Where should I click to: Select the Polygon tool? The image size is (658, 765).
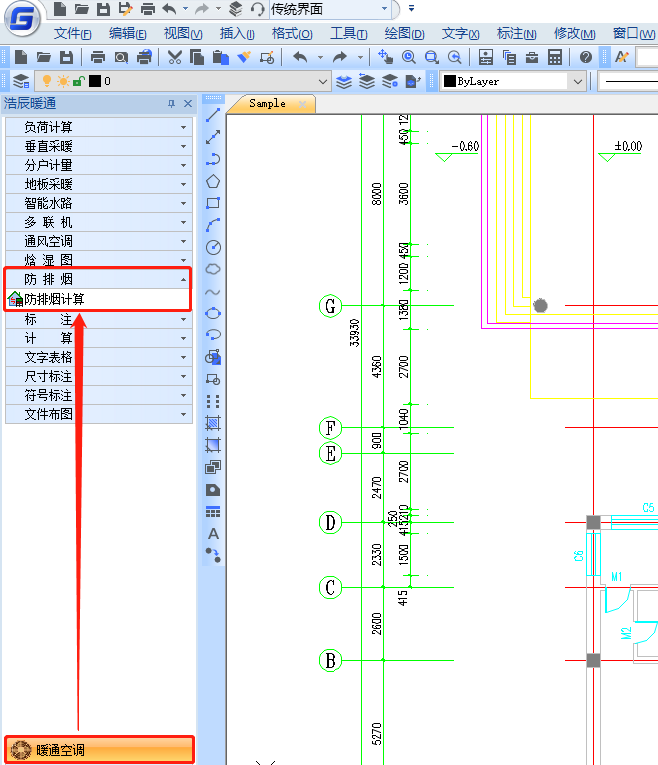tap(213, 181)
